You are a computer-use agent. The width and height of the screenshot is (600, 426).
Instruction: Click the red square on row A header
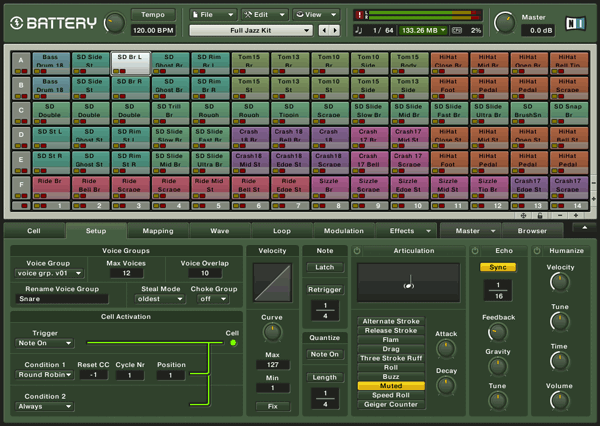[24, 71]
